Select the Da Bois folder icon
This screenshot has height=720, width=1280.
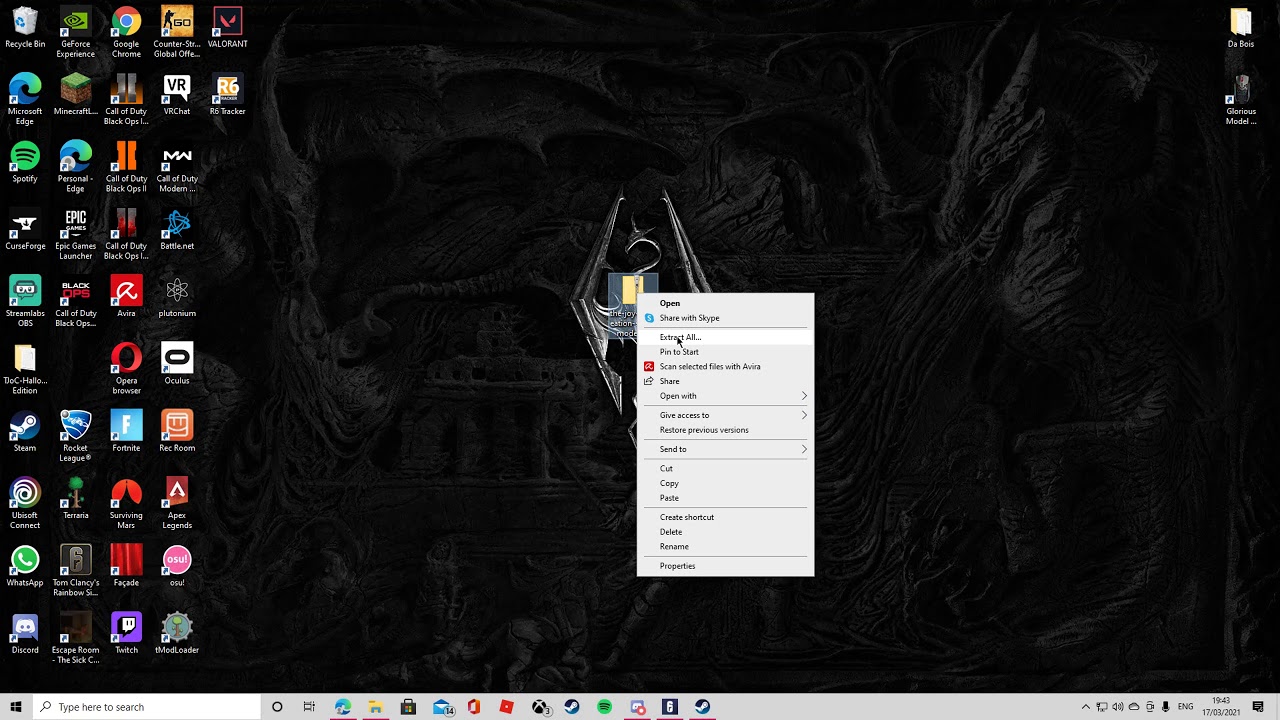(1241, 28)
